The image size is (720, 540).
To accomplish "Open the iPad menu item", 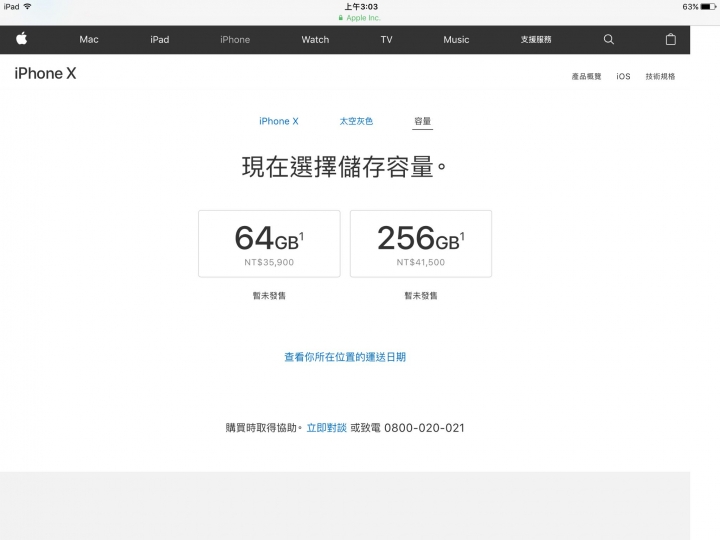I will tap(160, 39).
